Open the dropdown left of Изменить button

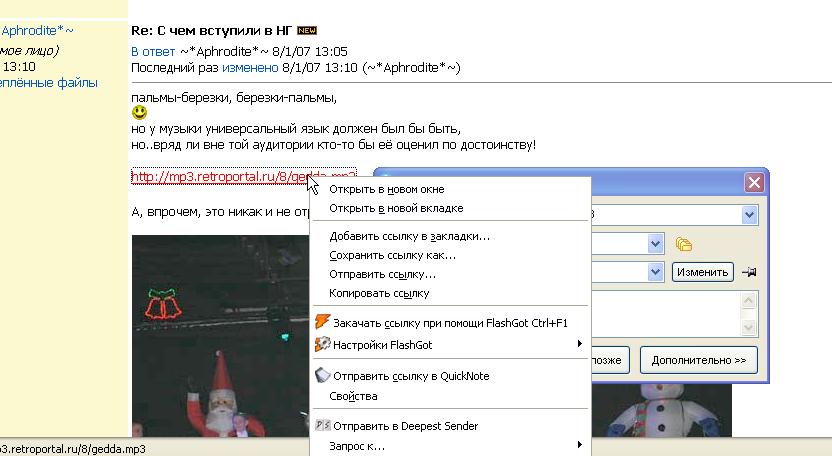[655, 272]
